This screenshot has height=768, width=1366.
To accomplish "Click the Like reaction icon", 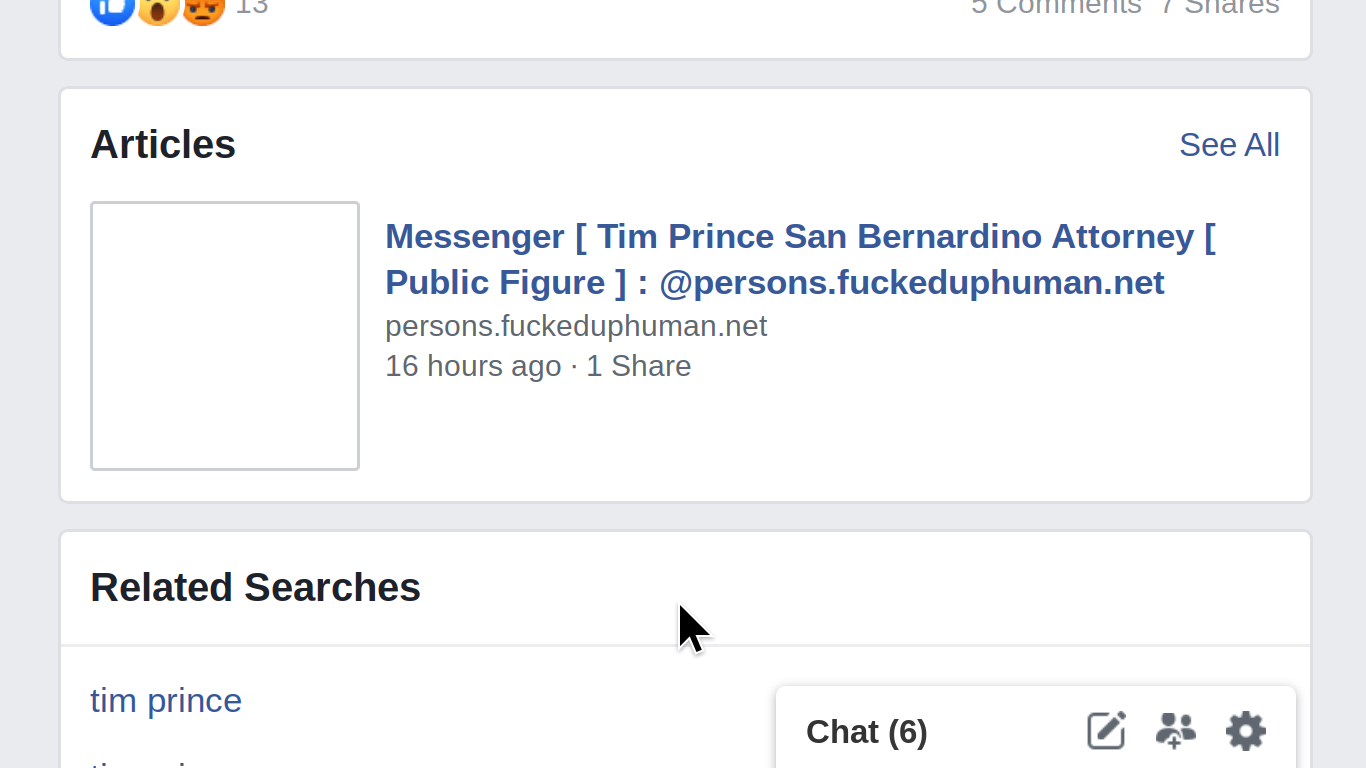I will click(x=112, y=8).
